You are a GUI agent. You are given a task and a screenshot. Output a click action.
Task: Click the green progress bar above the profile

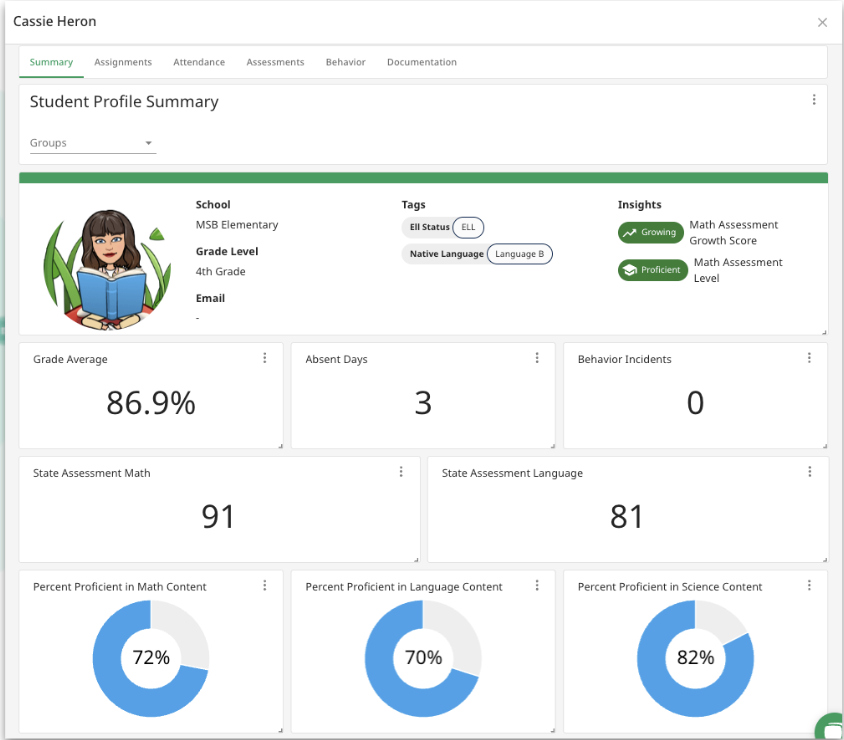tap(422, 177)
